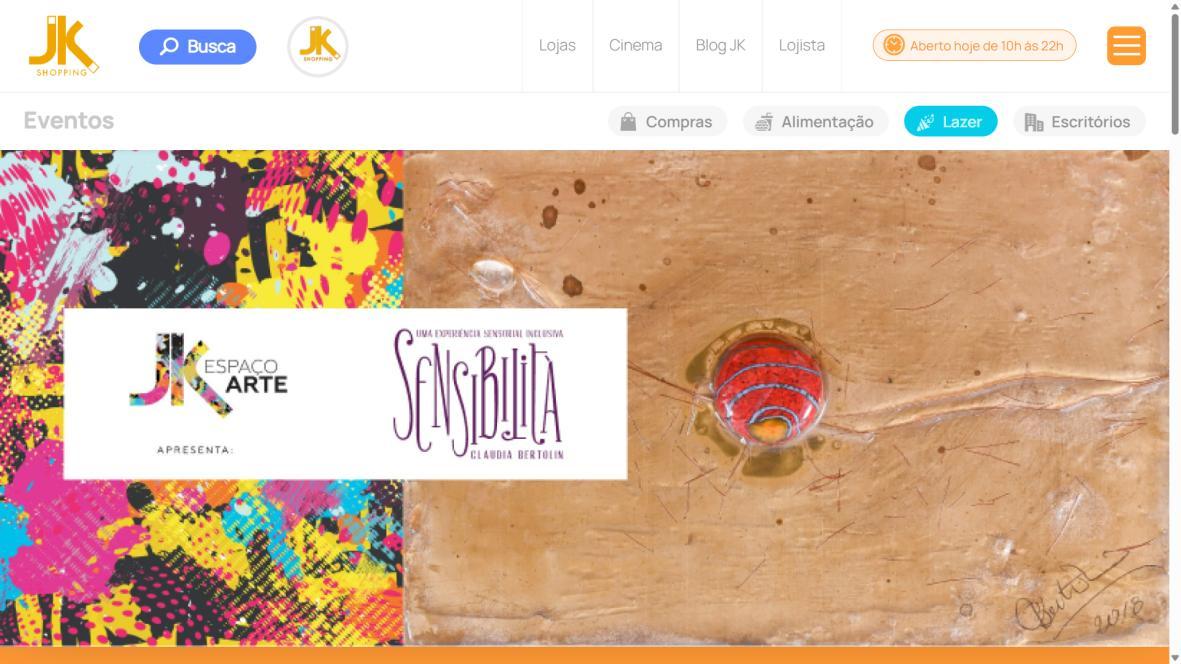
Task: Open the Lojas menu item
Action: point(557,45)
